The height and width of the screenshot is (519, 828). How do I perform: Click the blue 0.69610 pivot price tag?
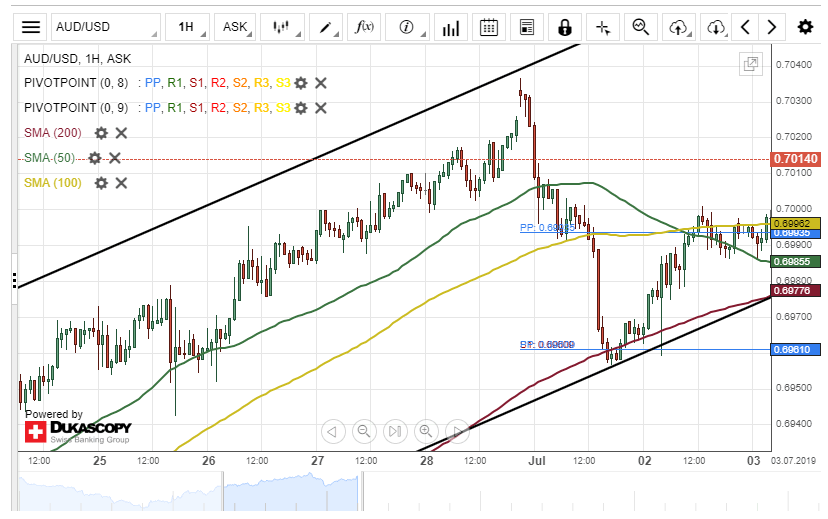click(x=796, y=350)
